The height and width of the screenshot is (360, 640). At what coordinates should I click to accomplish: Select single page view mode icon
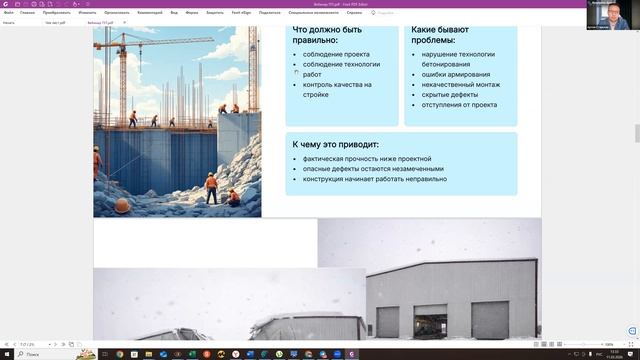(536, 344)
